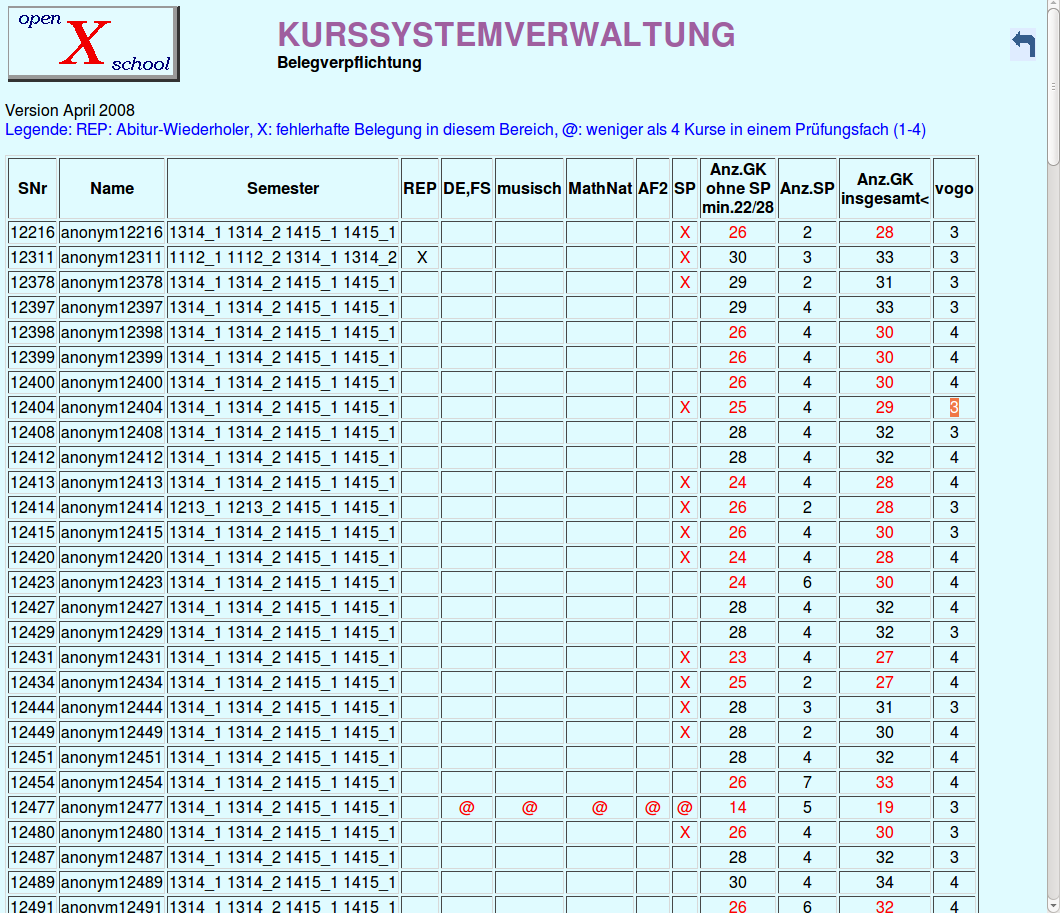Click student number 12415
The height and width of the screenshot is (913, 1060).
(x=32, y=533)
